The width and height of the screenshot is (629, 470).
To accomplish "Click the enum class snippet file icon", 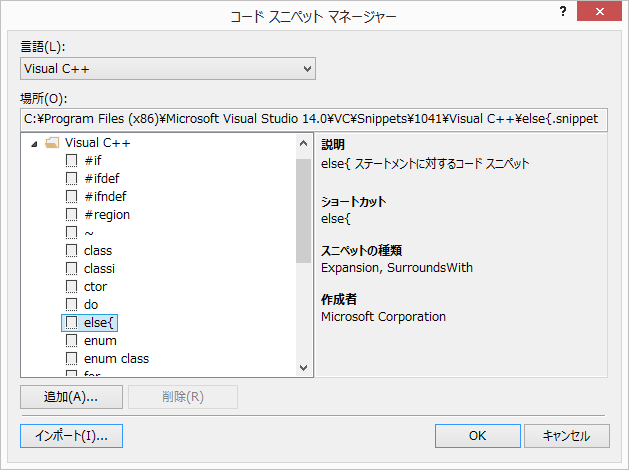I will pos(71,359).
